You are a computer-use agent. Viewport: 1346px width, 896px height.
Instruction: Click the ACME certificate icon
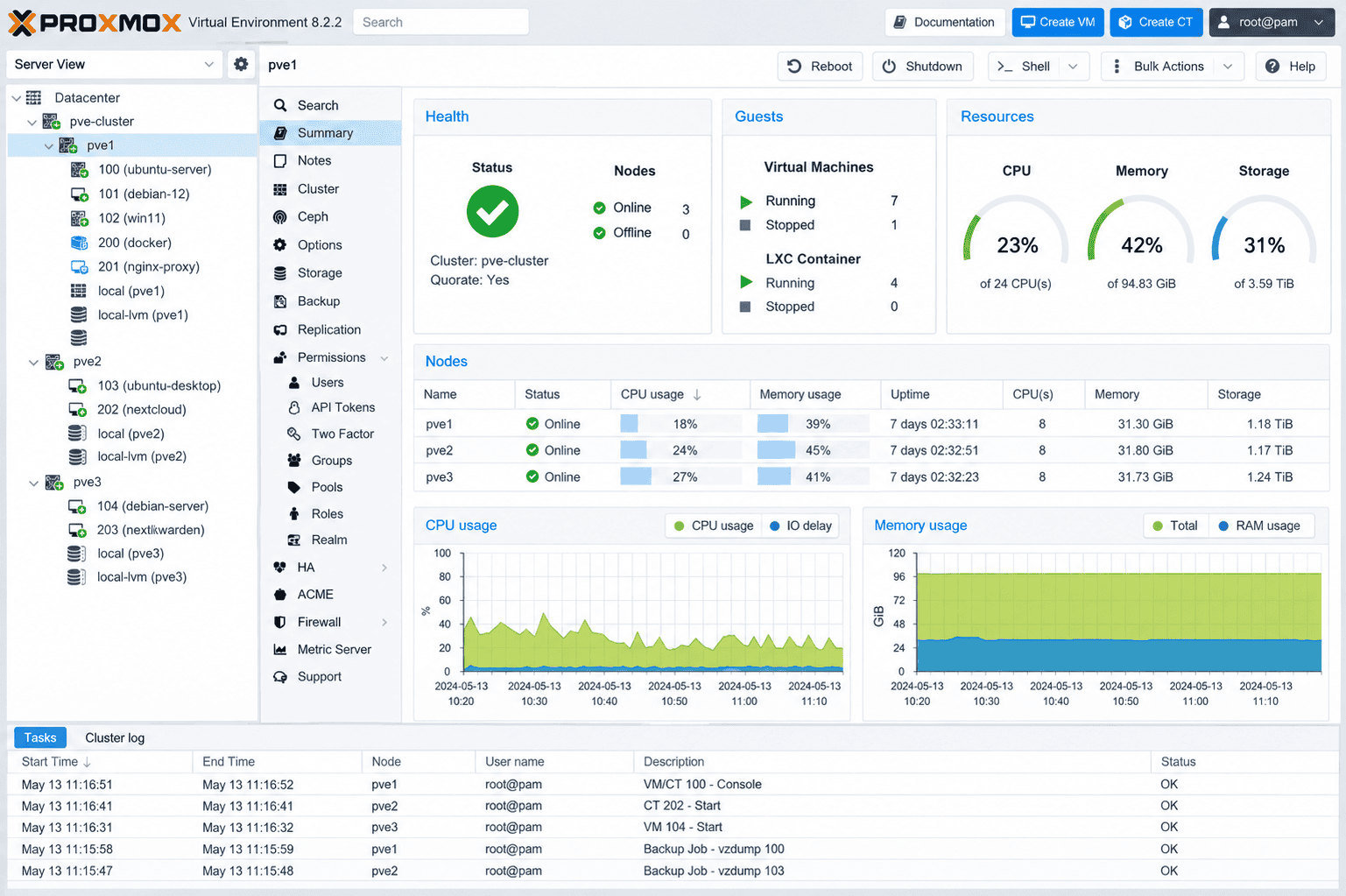pyautogui.click(x=280, y=595)
